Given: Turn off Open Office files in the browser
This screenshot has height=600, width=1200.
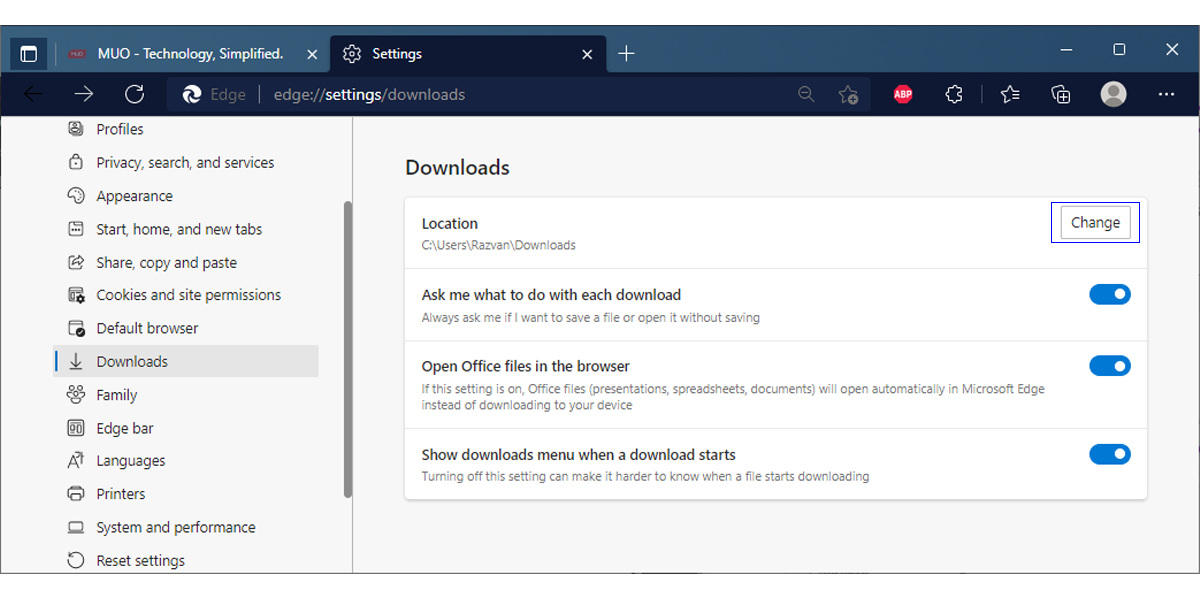Looking at the screenshot, I should coord(1110,365).
